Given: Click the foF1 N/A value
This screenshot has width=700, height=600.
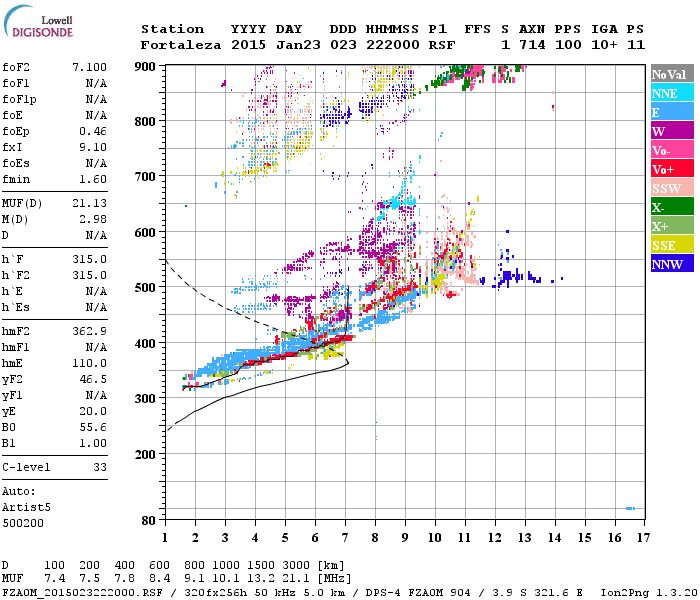Looking at the screenshot, I should [96, 83].
